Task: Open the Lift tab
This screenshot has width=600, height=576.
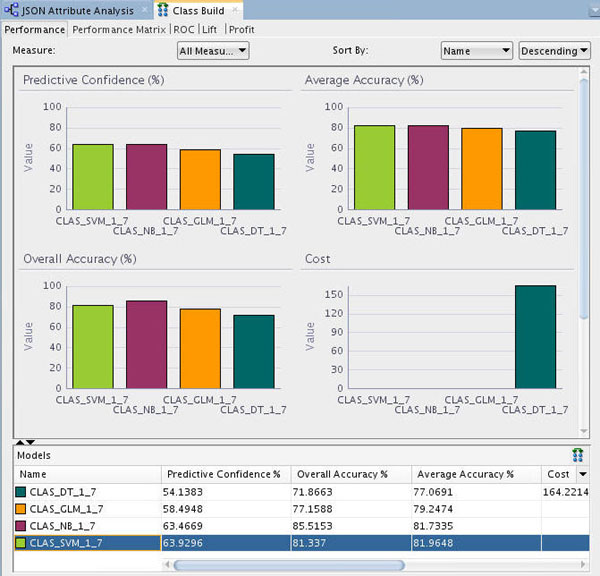Action: (209, 29)
